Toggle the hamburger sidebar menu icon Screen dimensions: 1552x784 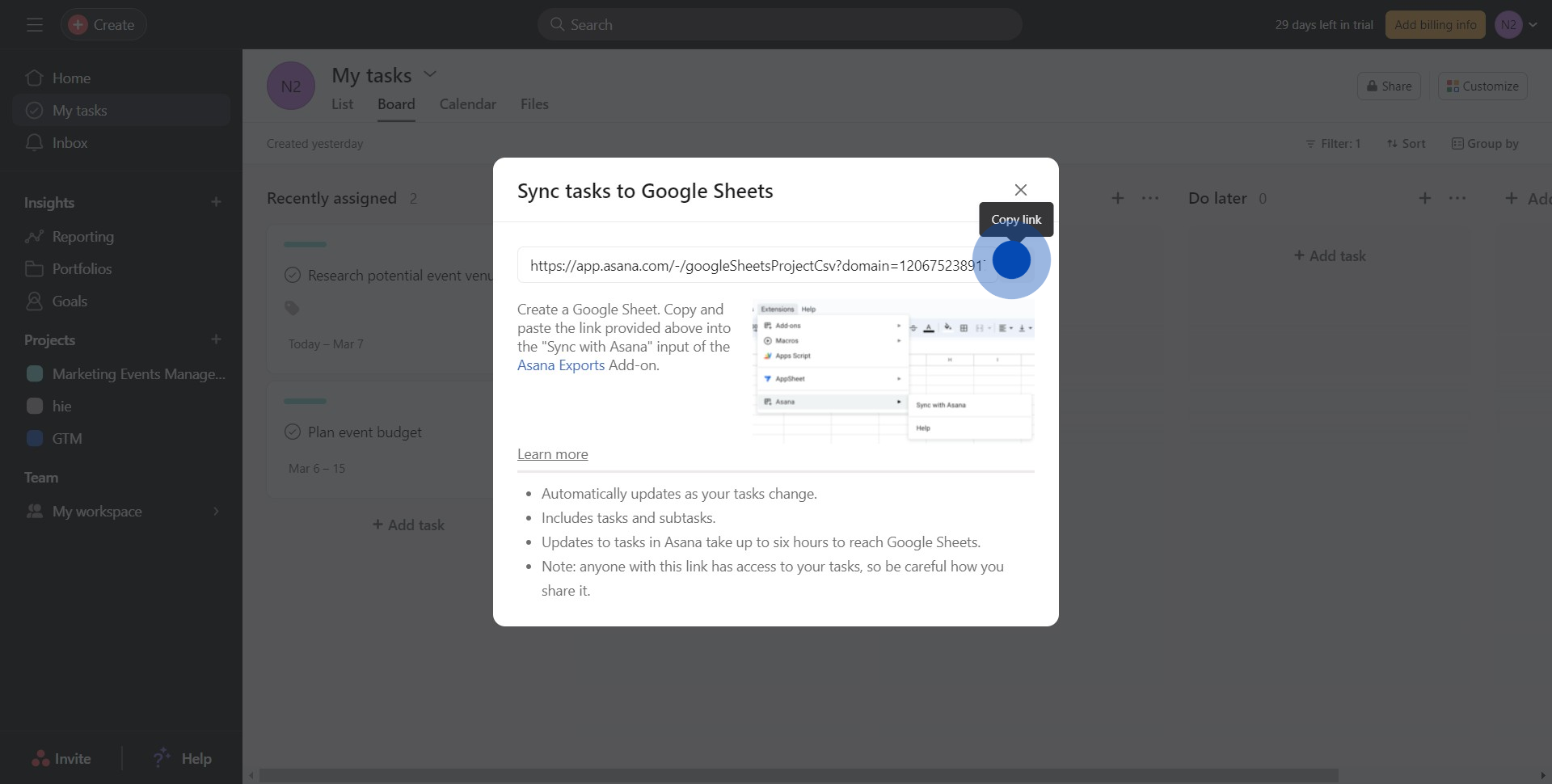[x=34, y=25]
